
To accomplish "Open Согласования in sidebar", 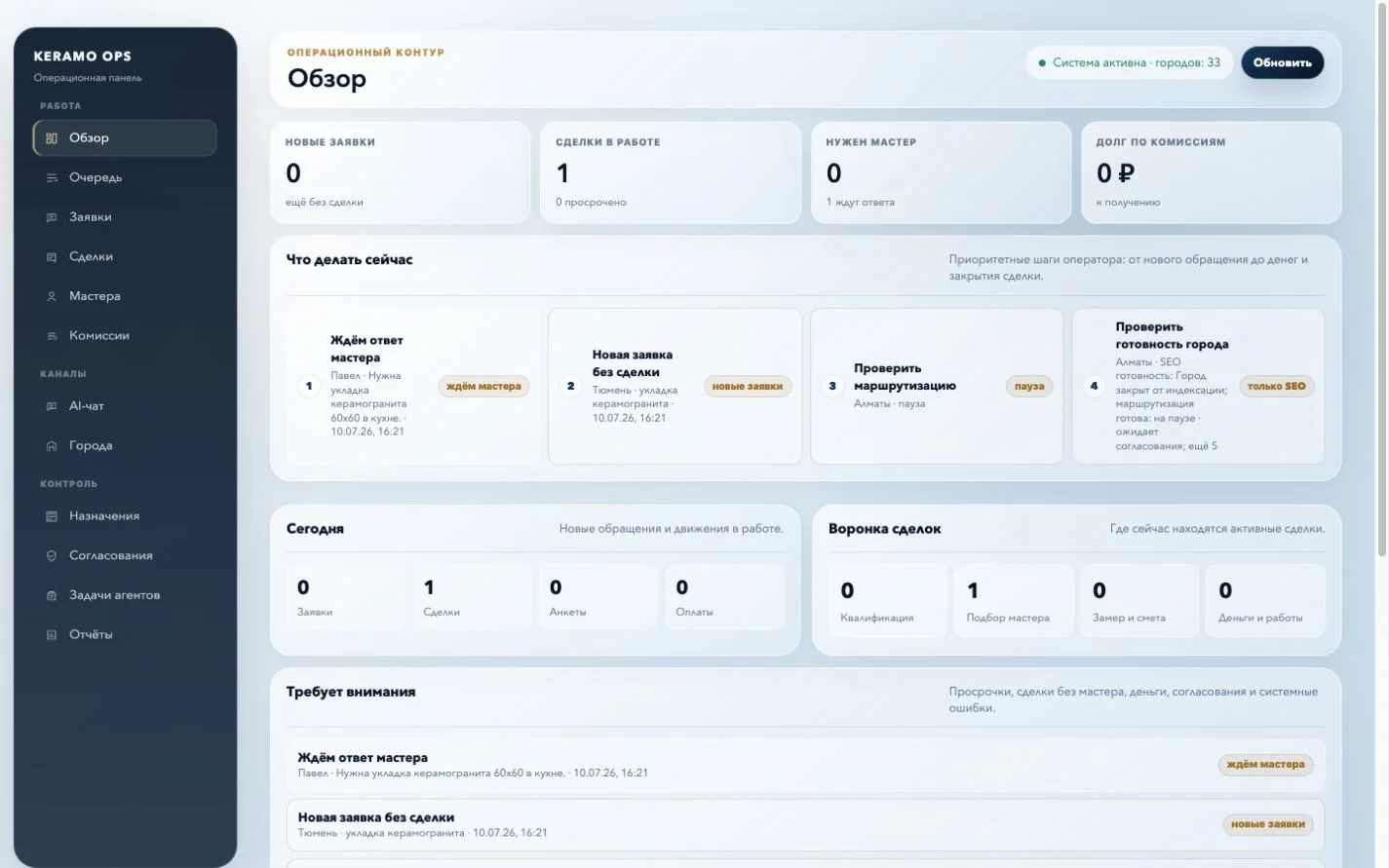I will (x=125, y=555).
